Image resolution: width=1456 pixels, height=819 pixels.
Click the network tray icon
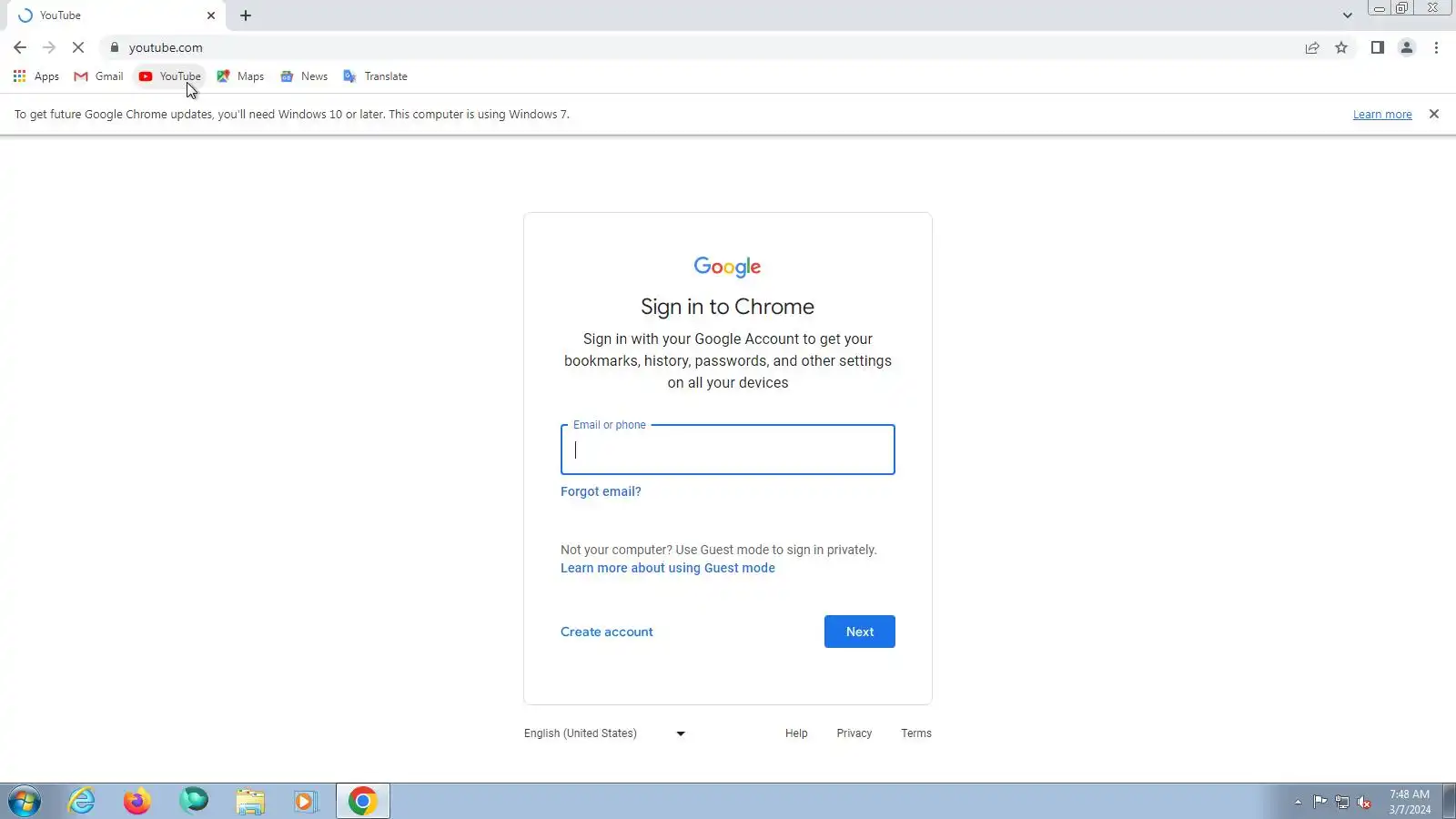[1342, 802]
